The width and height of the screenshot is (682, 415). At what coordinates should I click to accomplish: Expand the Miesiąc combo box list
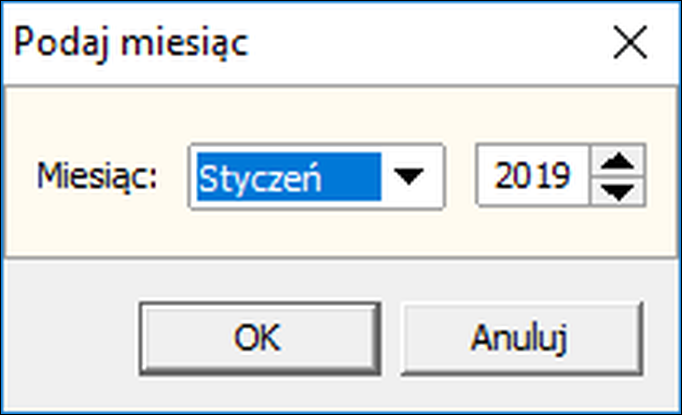click(x=408, y=178)
